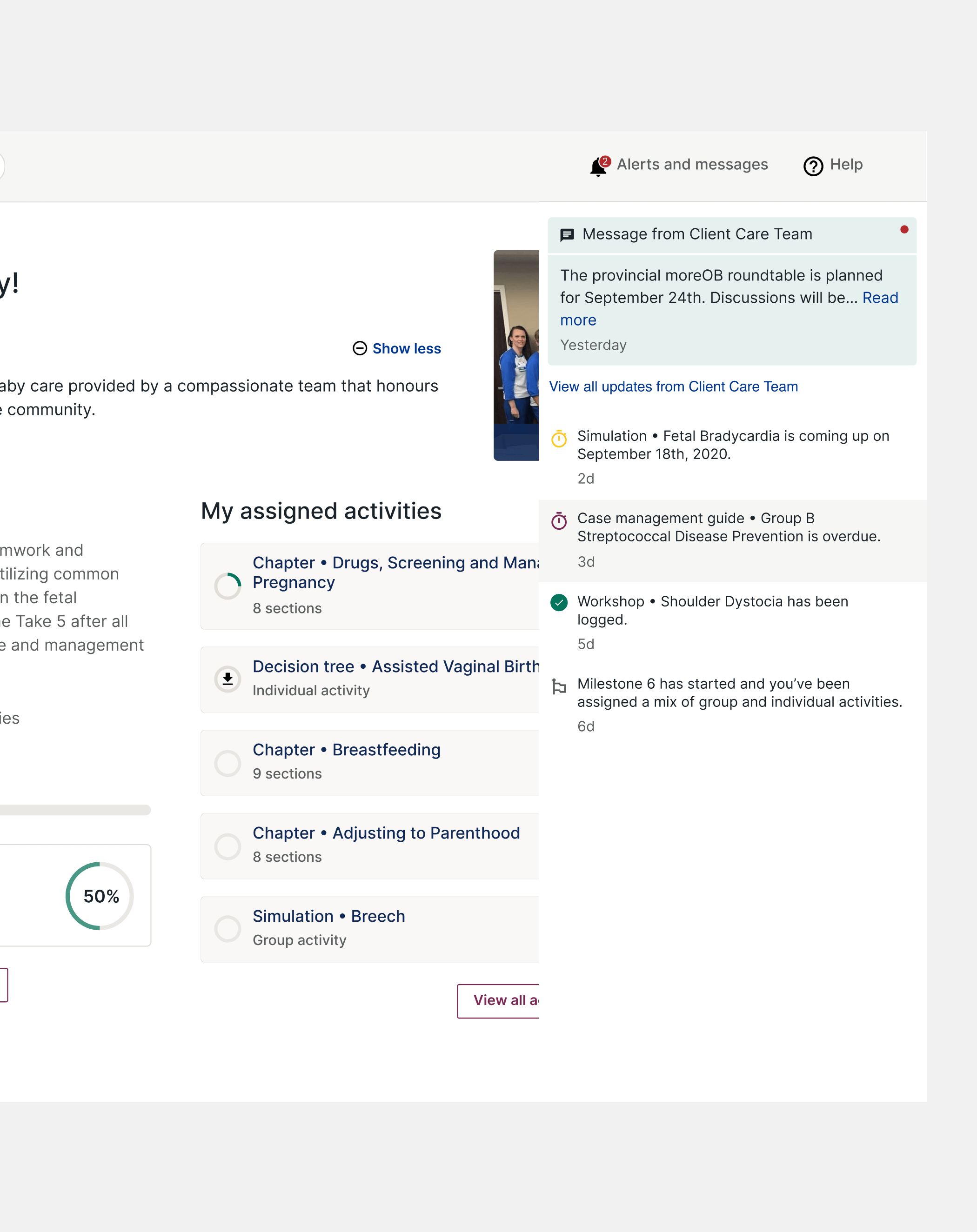Open Chapter Adjusting to Parenthood activity
Viewport: 977px width, 1232px height.
(x=369, y=846)
